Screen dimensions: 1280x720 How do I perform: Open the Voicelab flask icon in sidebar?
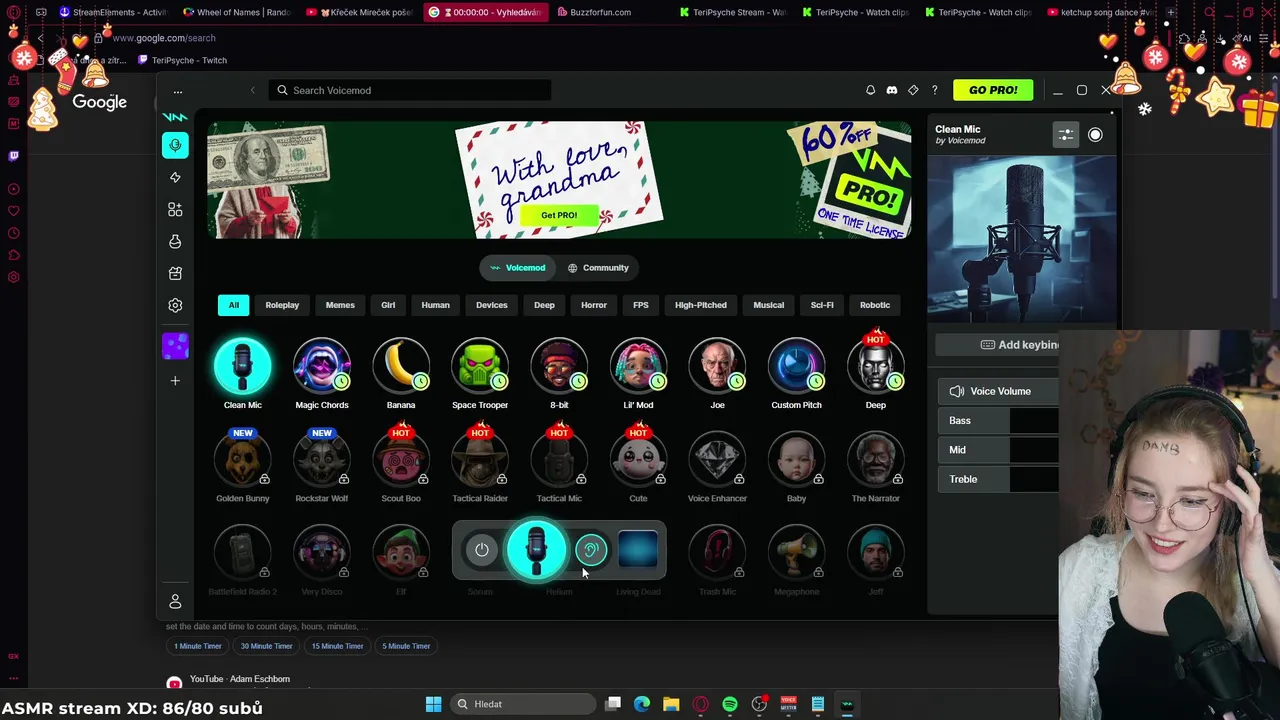[175, 241]
